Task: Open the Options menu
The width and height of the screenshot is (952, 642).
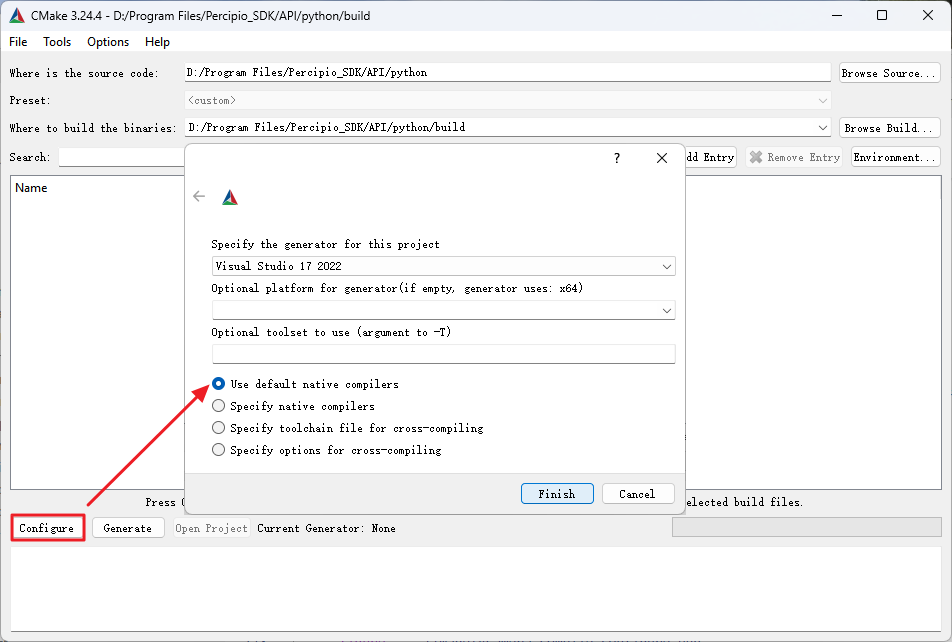Action: 108,42
